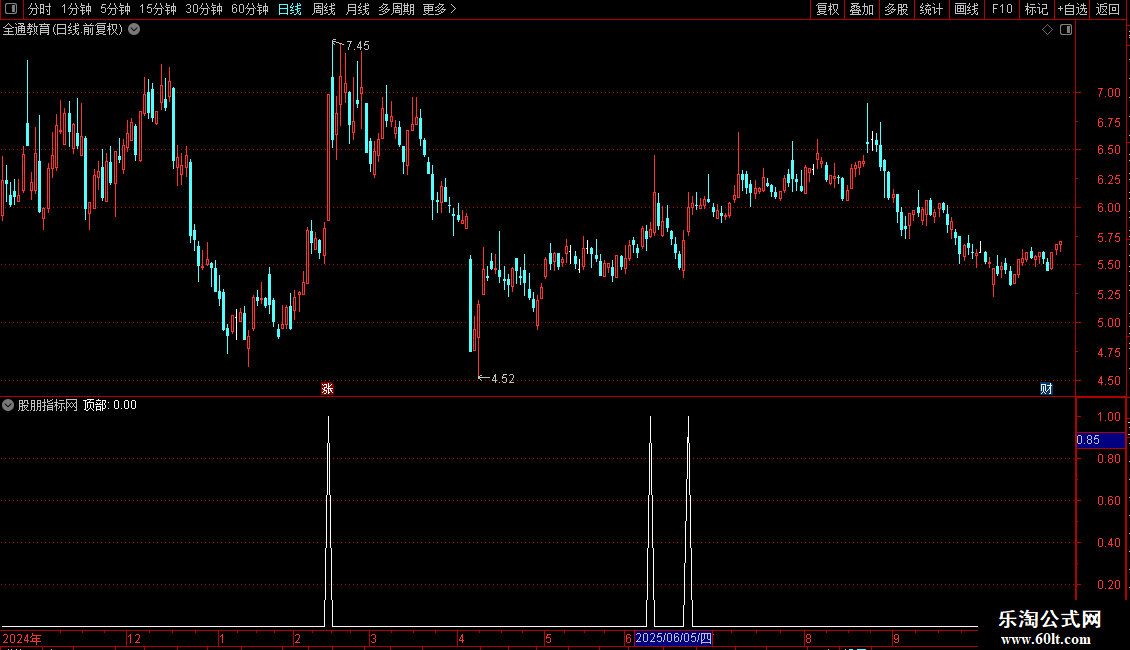1130x650 pixels.
Task: Click the panel layout icon at top-left
Action: [11, 9]
